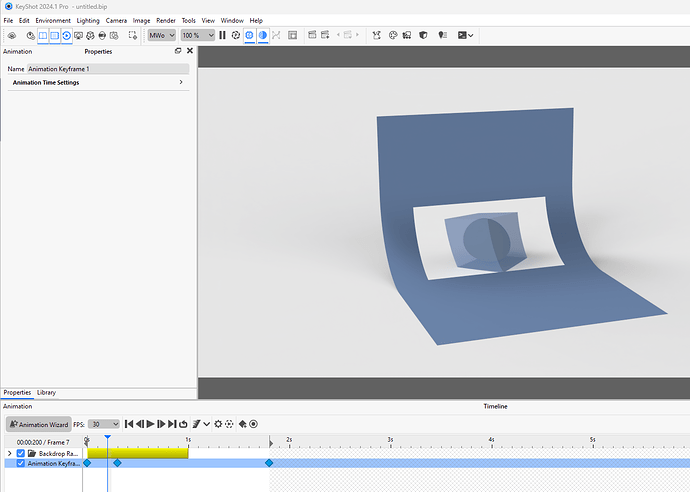Viewport: 690px width, 492px height.
Task: Play the animation
Action: [x=150, y=424]
